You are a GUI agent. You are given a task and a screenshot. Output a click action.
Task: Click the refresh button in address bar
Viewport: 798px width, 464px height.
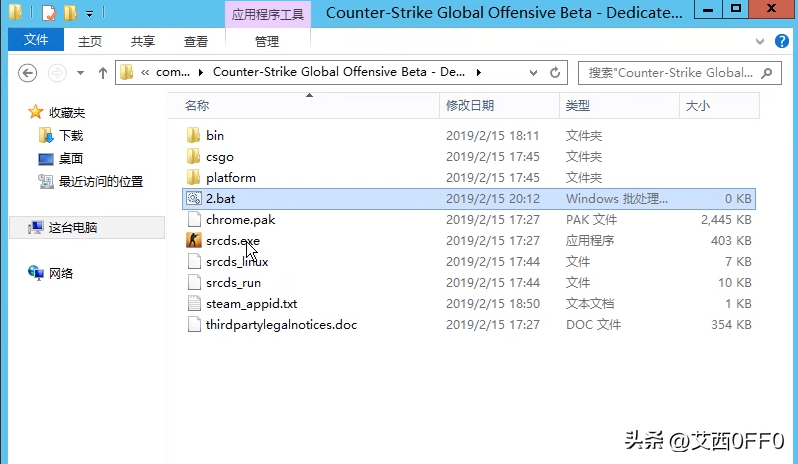click(556, 73)
